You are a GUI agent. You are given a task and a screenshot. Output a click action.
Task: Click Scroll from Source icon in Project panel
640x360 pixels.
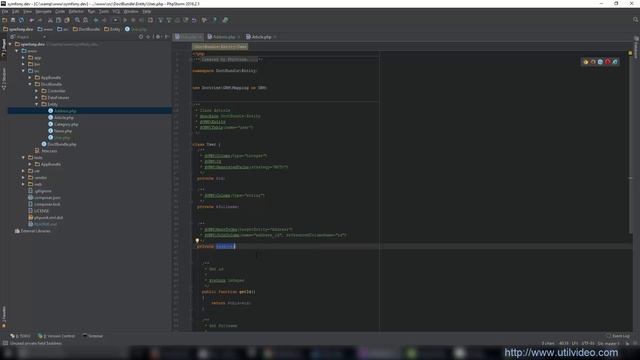[141, 37]
